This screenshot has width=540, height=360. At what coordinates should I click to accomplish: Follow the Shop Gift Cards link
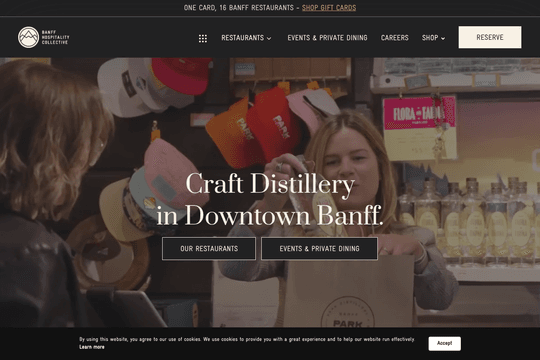coord(329,8)
